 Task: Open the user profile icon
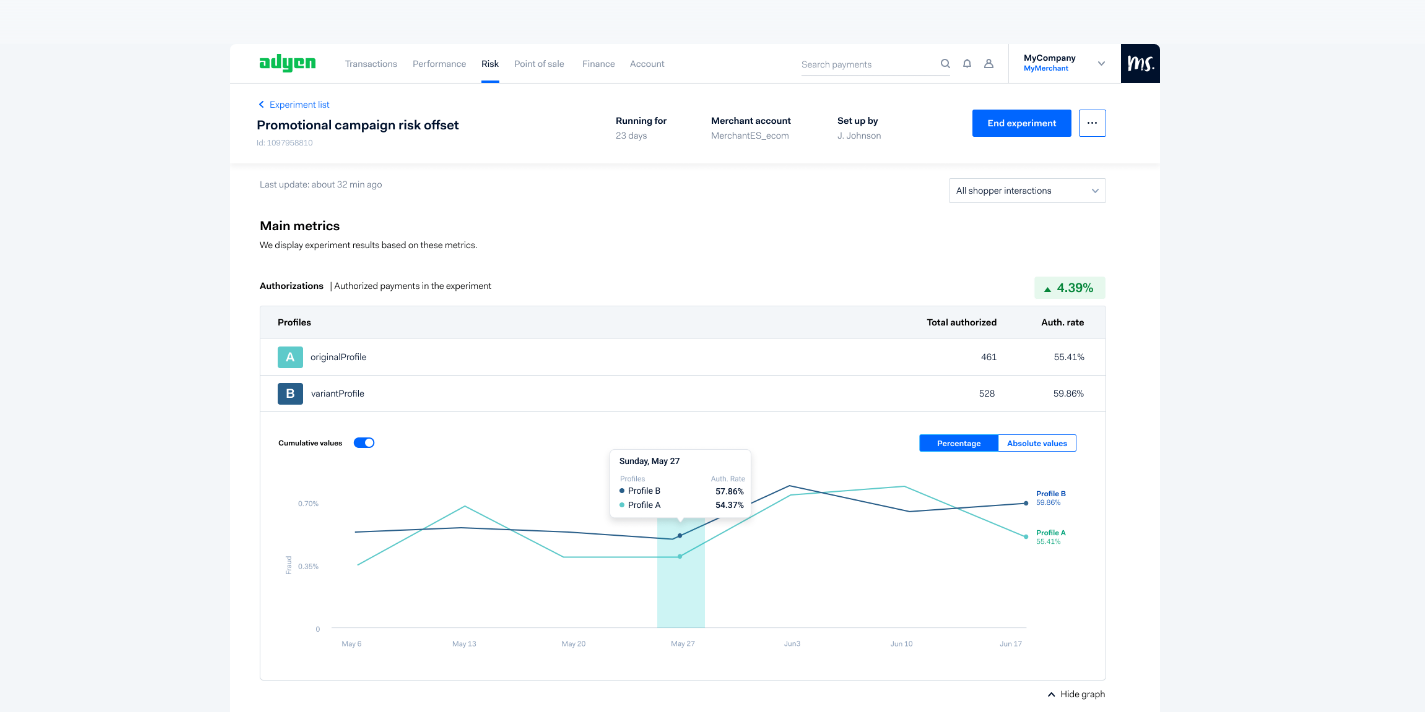pyautogui.click(x=989, y=64)
